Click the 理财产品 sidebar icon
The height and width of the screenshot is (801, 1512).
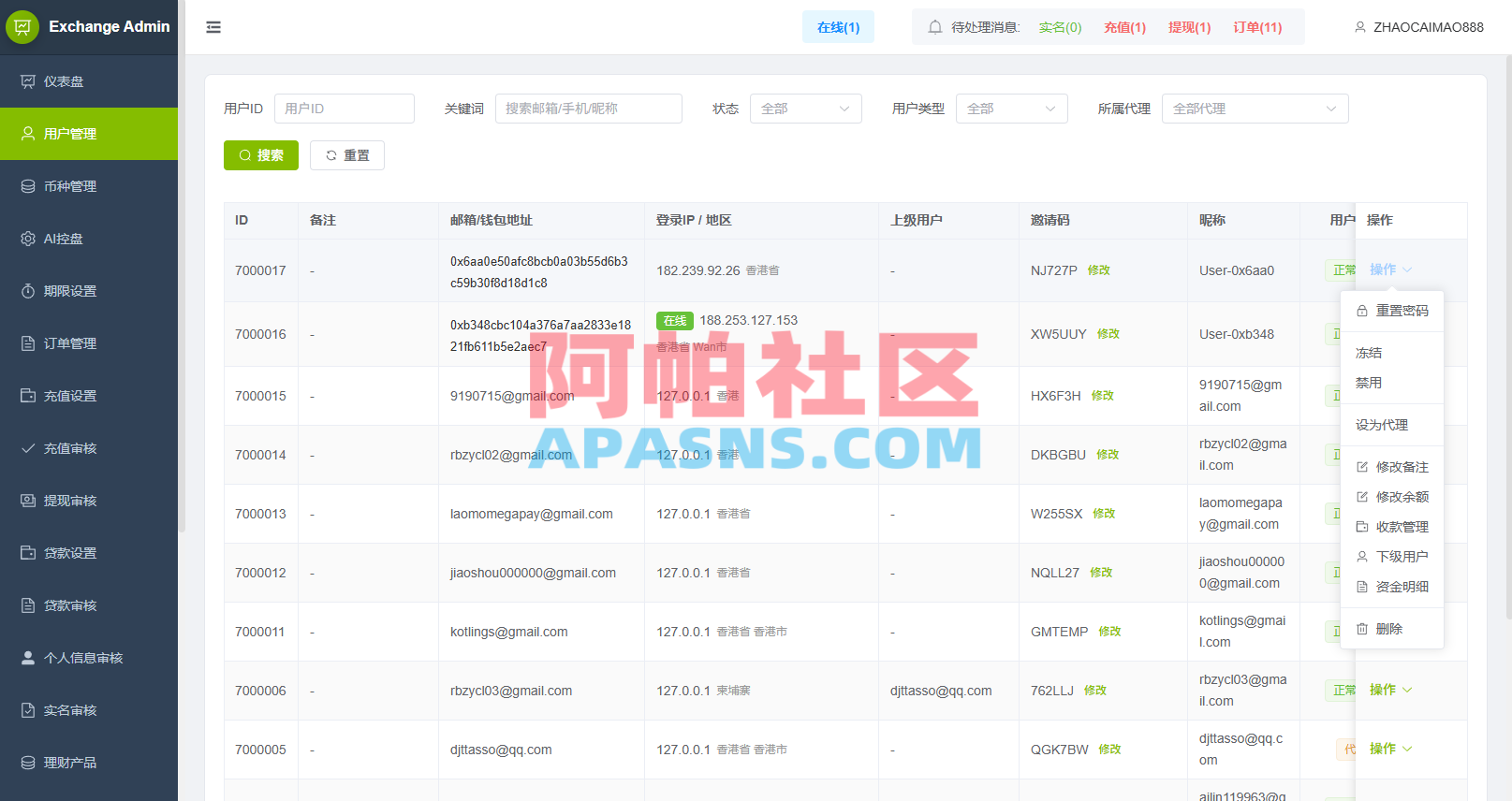click(x=28, y=763)
